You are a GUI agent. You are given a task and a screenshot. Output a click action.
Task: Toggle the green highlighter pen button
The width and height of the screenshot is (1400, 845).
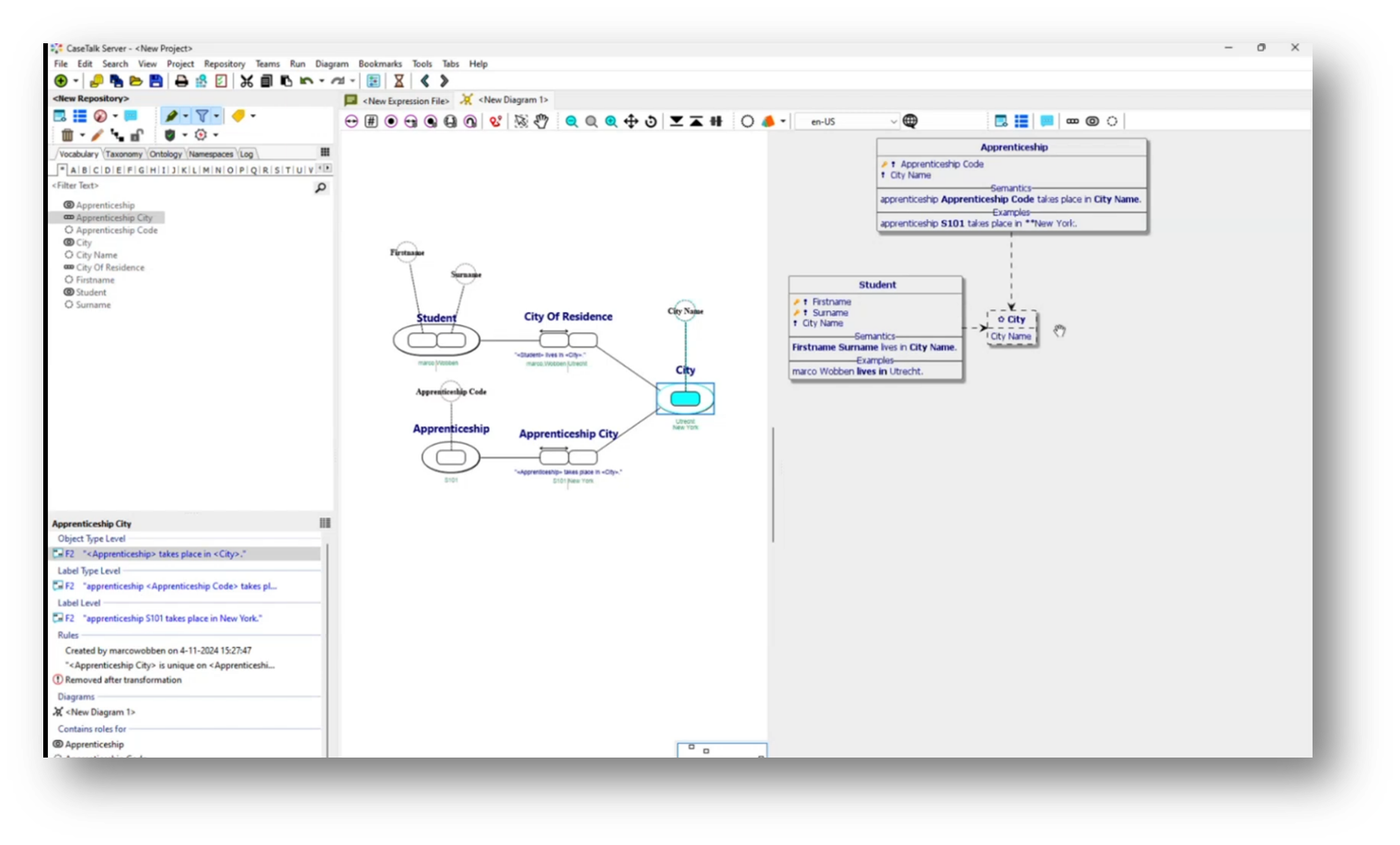(x=171, y=116)
